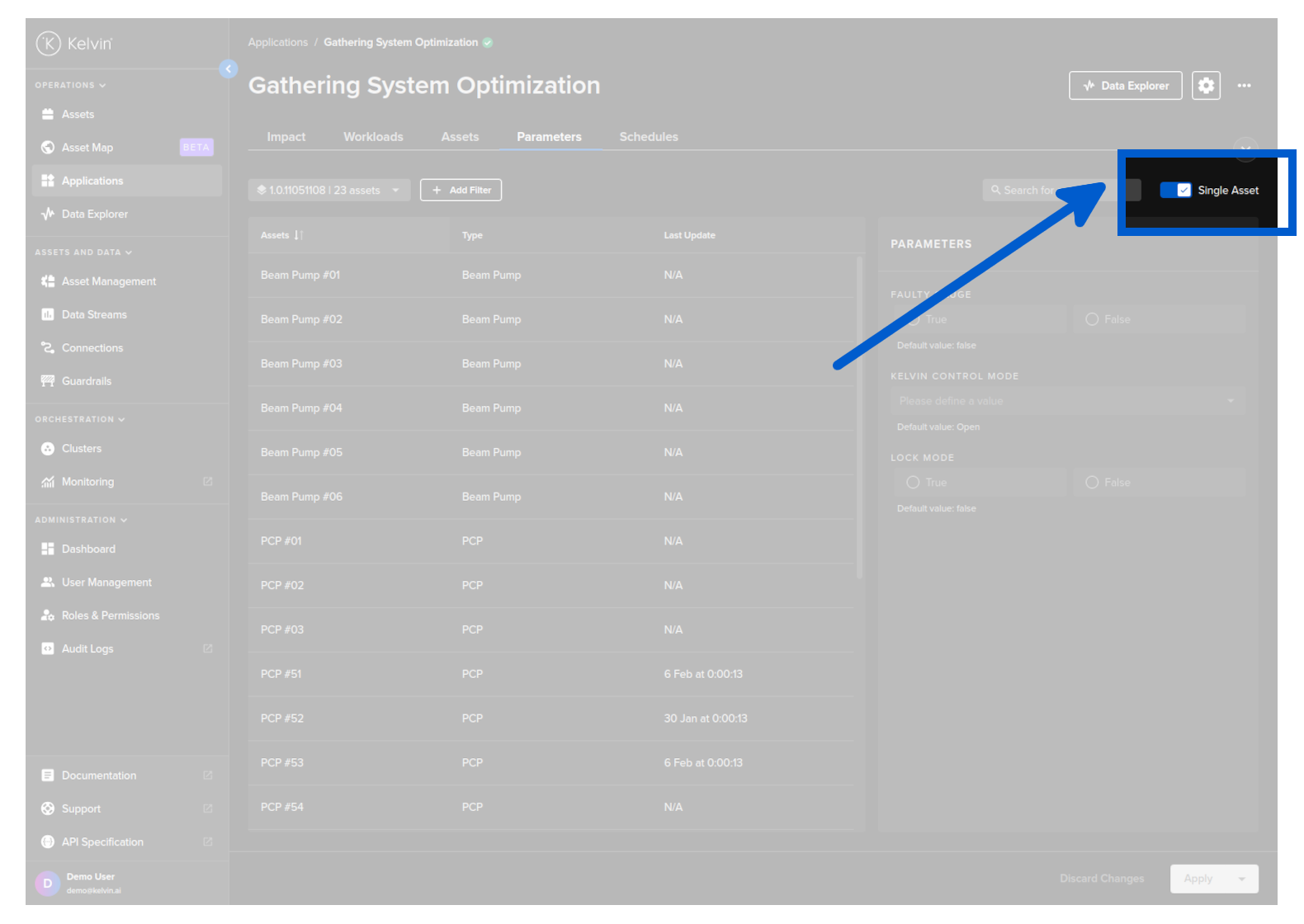Collapse the sidebar with the arrow button
1304x924 pixels.
pyautogui.click(x=229, y=69)
